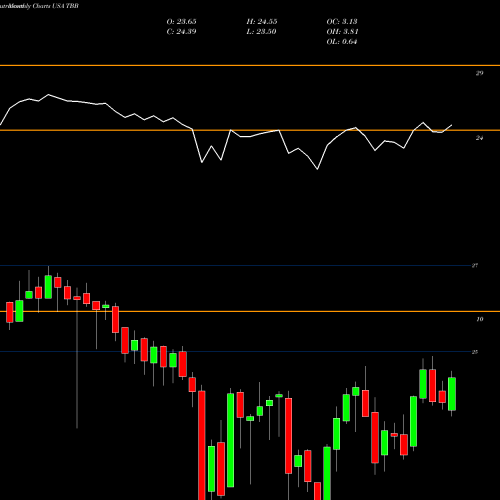Click the 'OL: 0.64' statistic
Viewport: 500px width, 500px height.
pos(342,42)
